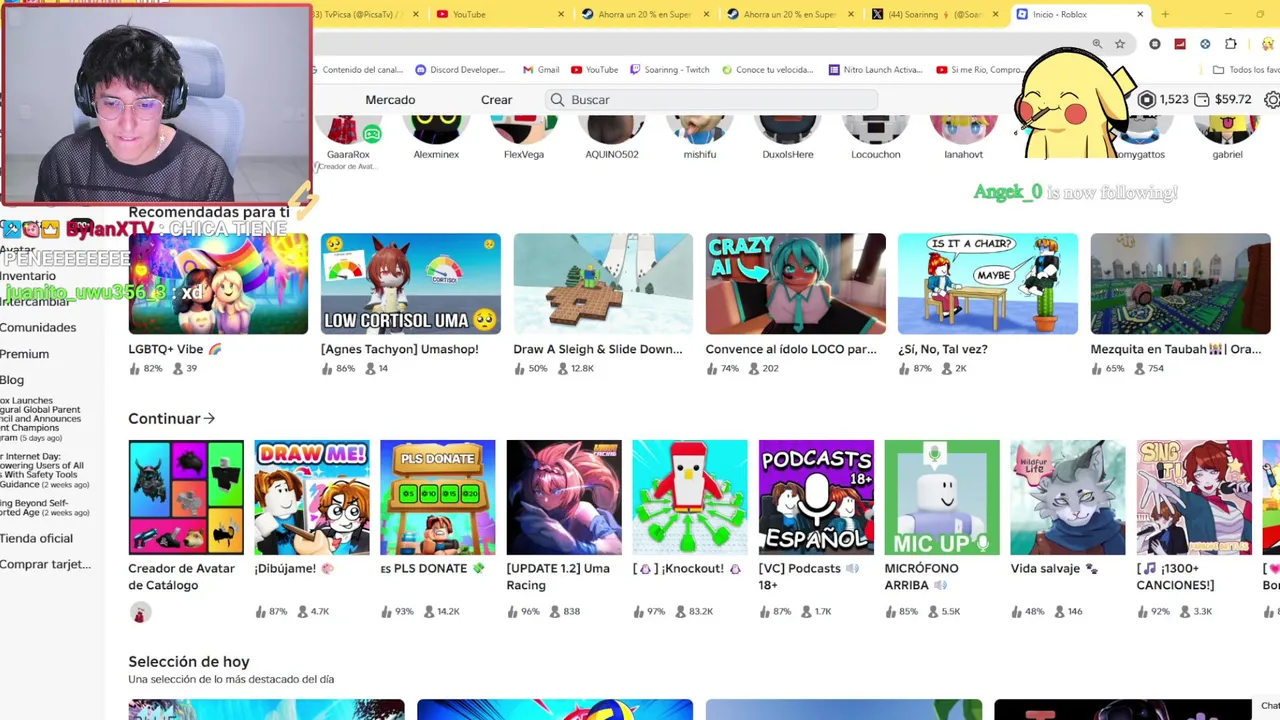Switch to the YouTube tab
1280x720 pixels.
tap(500, 14)
